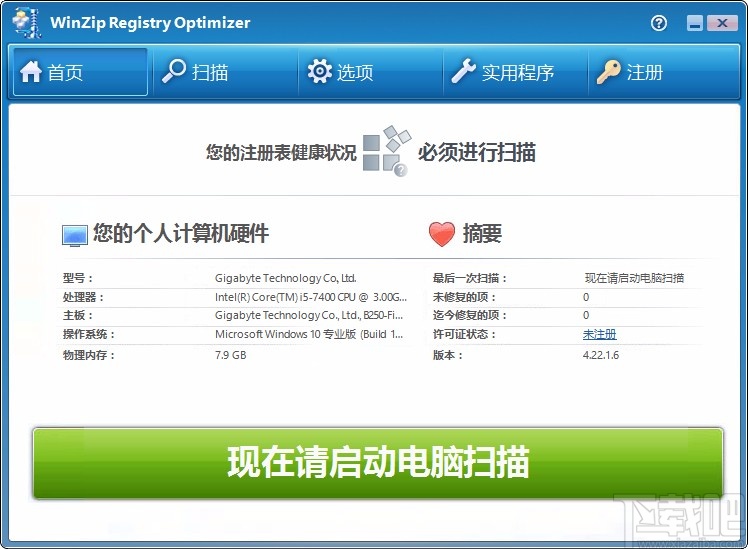
Task: Click the red heart summary icon
Action: (x=442, y=234)
